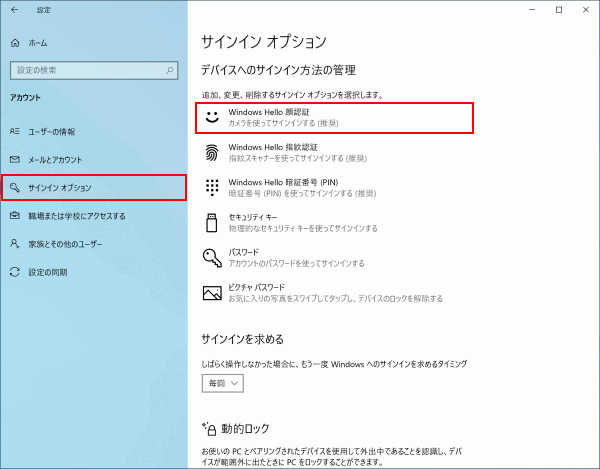Viewport: 600px width, 469px height.
Task: Expand the ピクチャ パスワード option
Action: (334, 293)
